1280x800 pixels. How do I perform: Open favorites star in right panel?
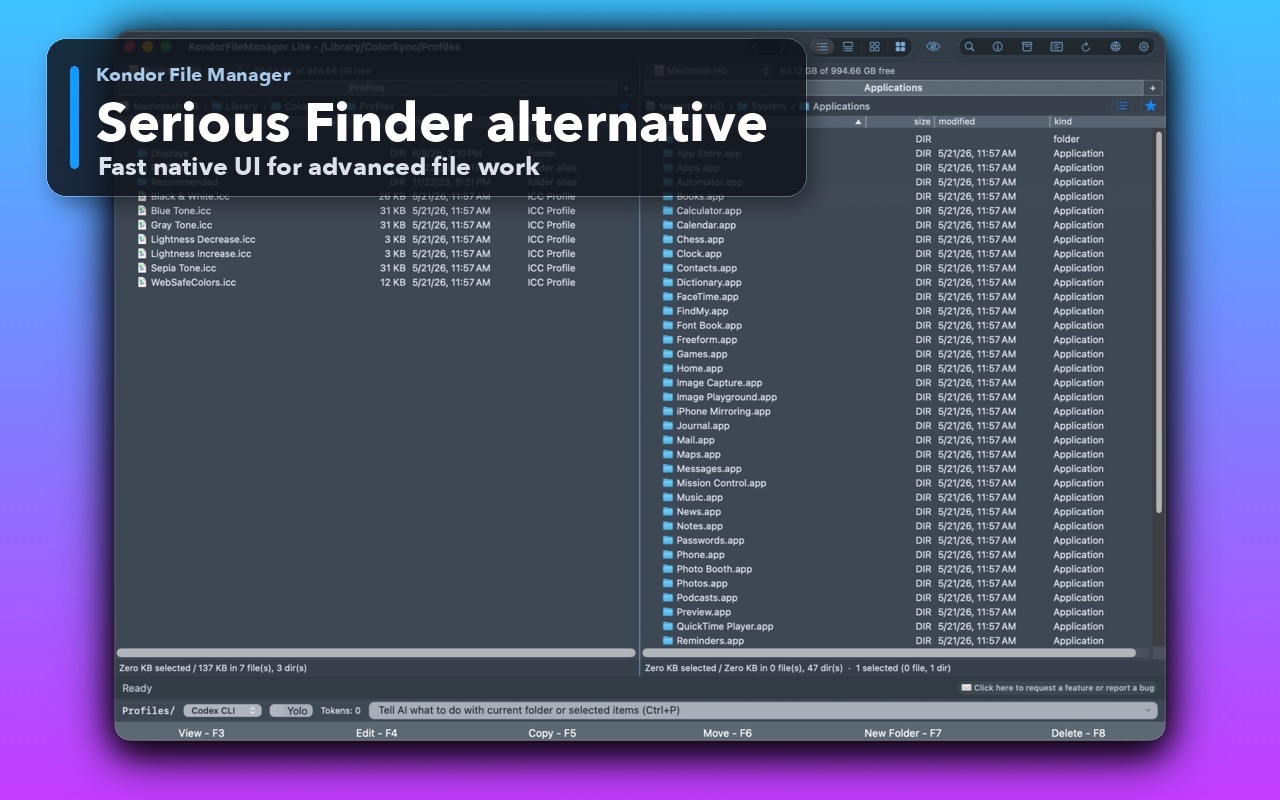click(x=1151, y=106)
